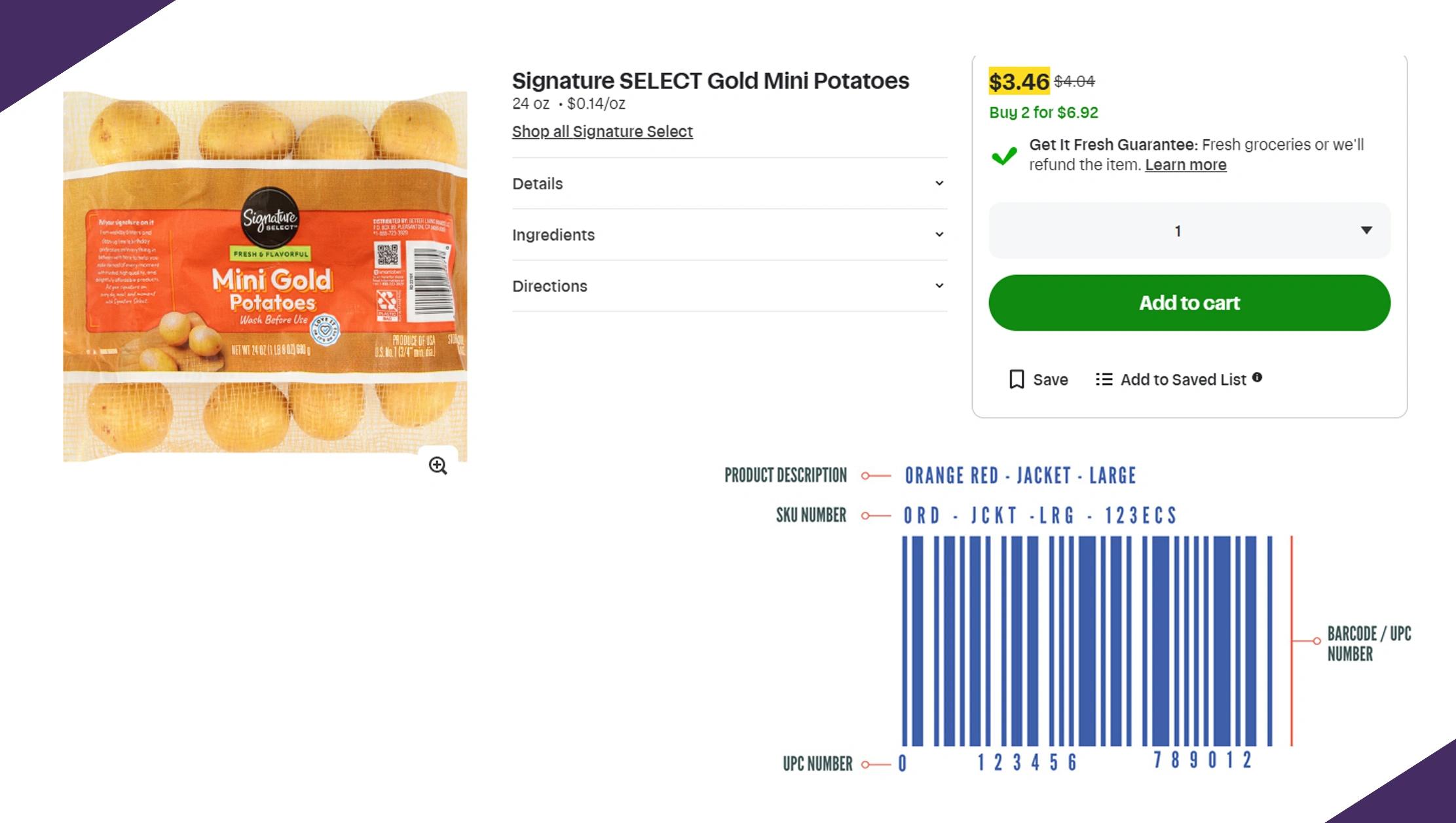Click the magnifier zoom icon on product image
The height and width of the screenshot is (823, 1456).
click(x=438, y=466)
